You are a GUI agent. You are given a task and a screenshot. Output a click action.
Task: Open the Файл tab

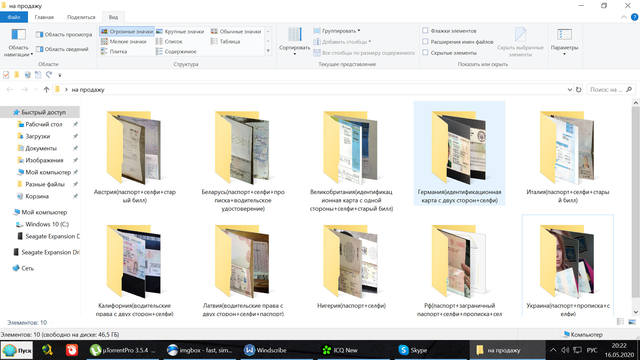tap(14, 17)
